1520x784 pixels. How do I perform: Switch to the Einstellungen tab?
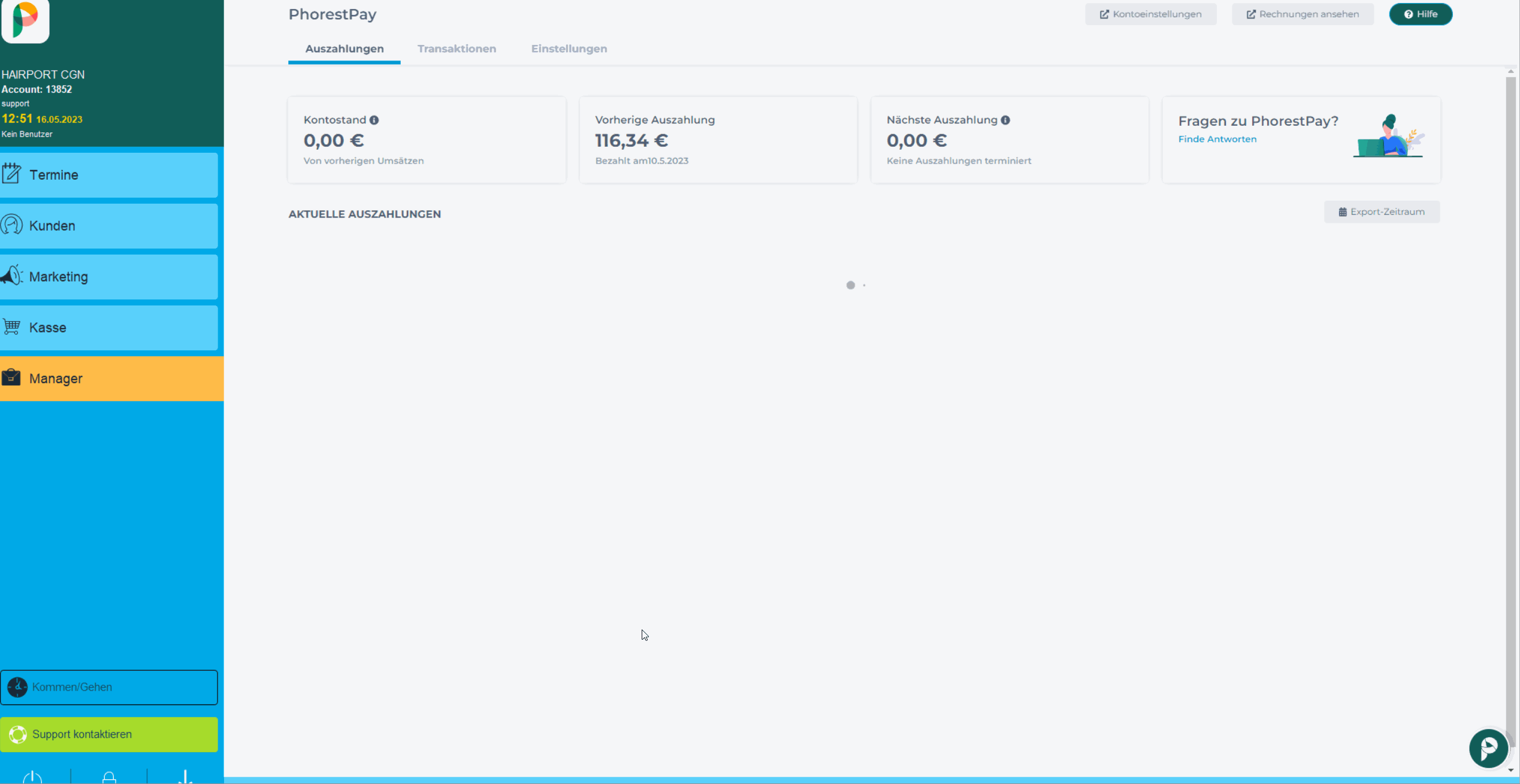(x=569, y=49)
